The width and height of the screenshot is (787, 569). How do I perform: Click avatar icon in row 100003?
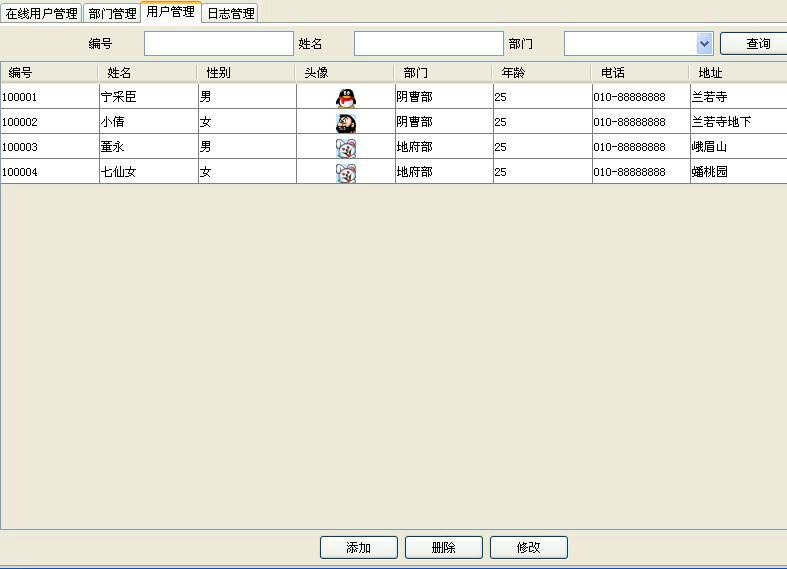pos(346,148)
